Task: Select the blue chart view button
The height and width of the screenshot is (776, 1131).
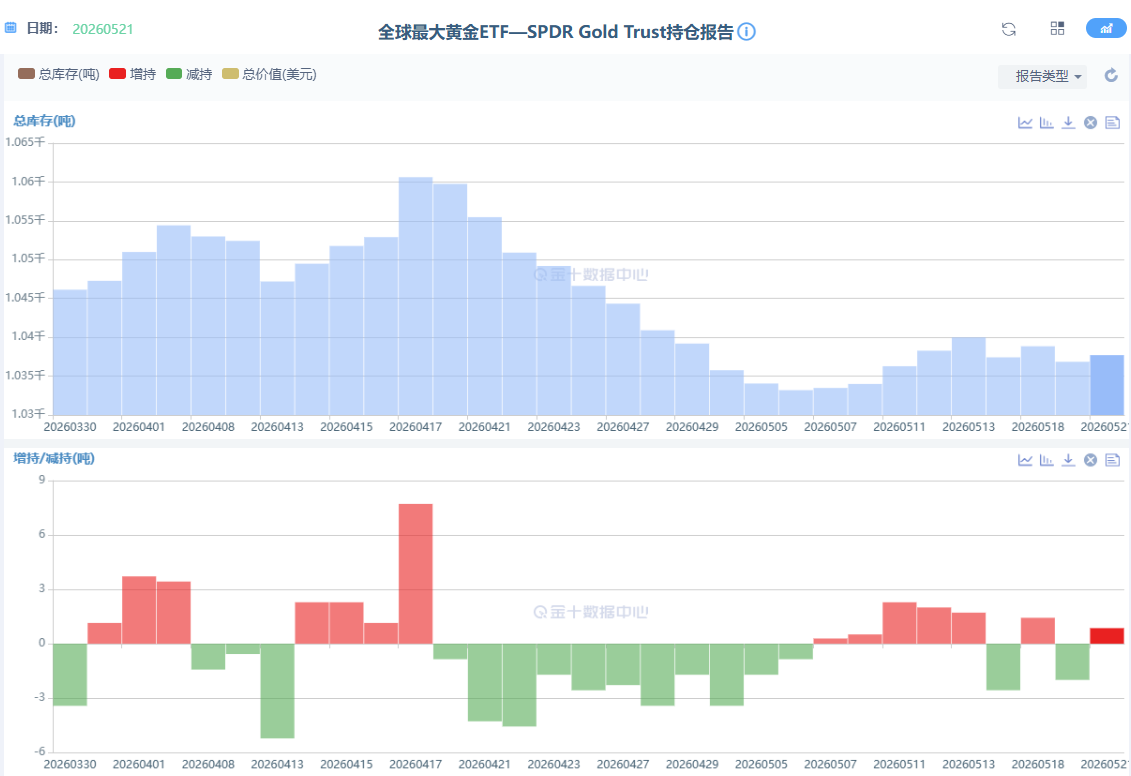Action: point(1106,28)
